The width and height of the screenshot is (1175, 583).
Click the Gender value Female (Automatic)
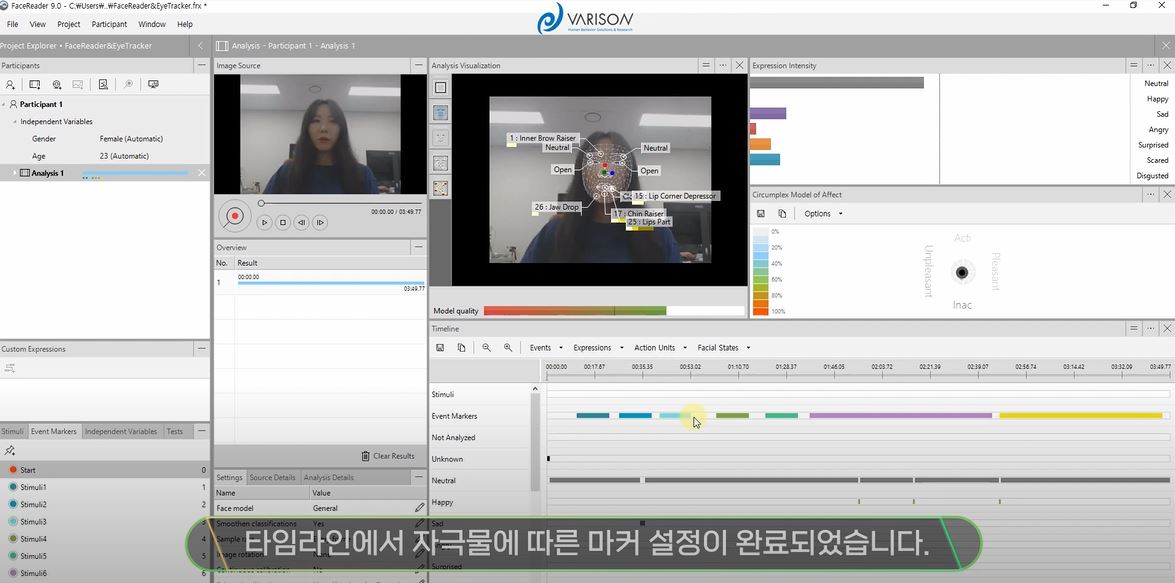(131, 139)
